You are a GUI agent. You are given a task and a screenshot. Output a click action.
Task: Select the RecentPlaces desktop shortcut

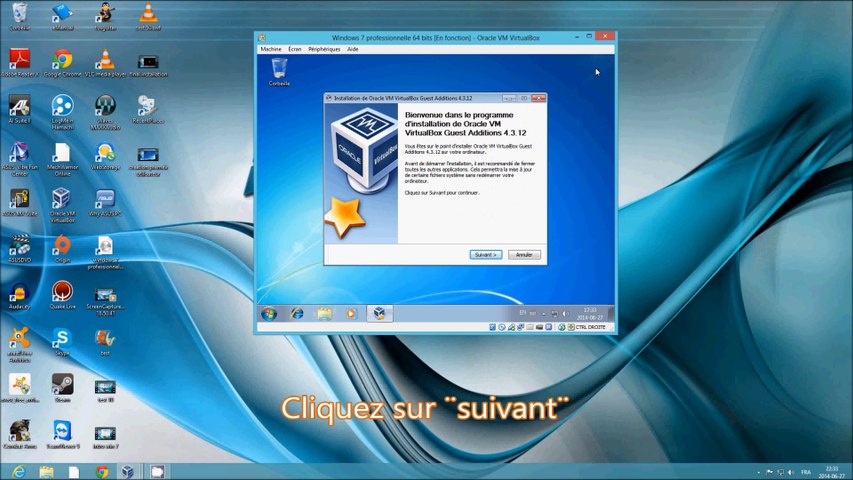pos(147,109)
